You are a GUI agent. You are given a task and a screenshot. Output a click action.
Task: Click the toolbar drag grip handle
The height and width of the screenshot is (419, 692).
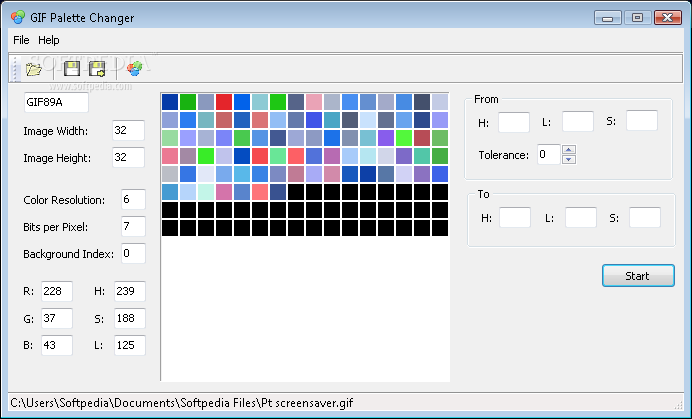coord(15,68)
